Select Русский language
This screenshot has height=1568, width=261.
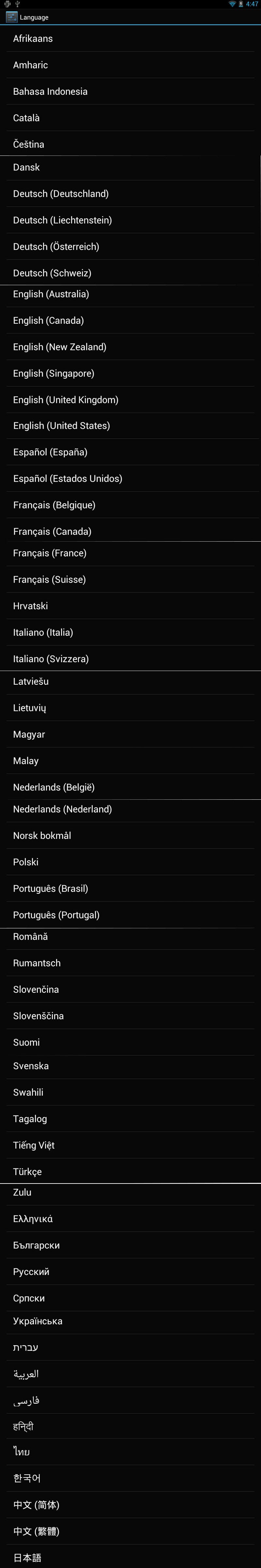click(x=130, y=1272)
